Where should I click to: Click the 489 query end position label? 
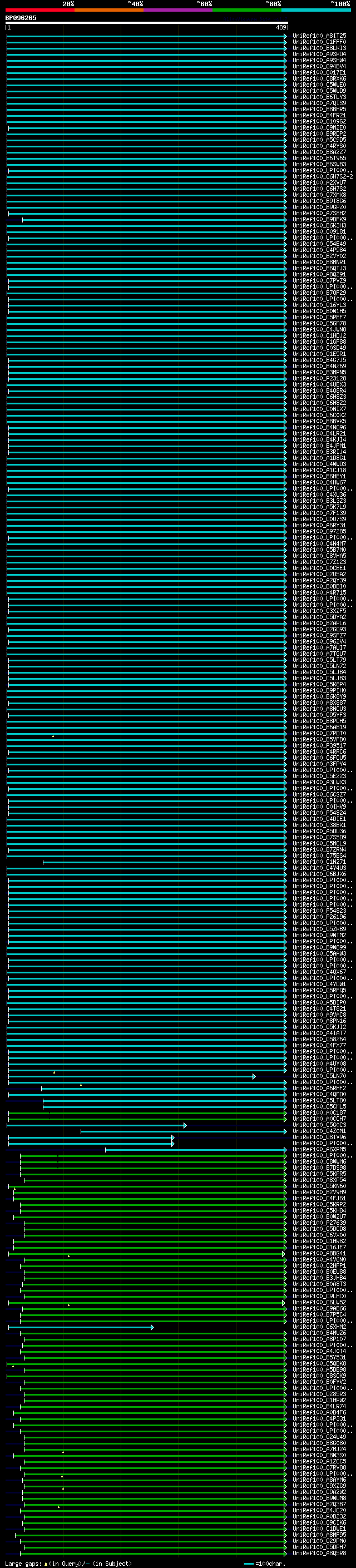[x=280, y=27]
